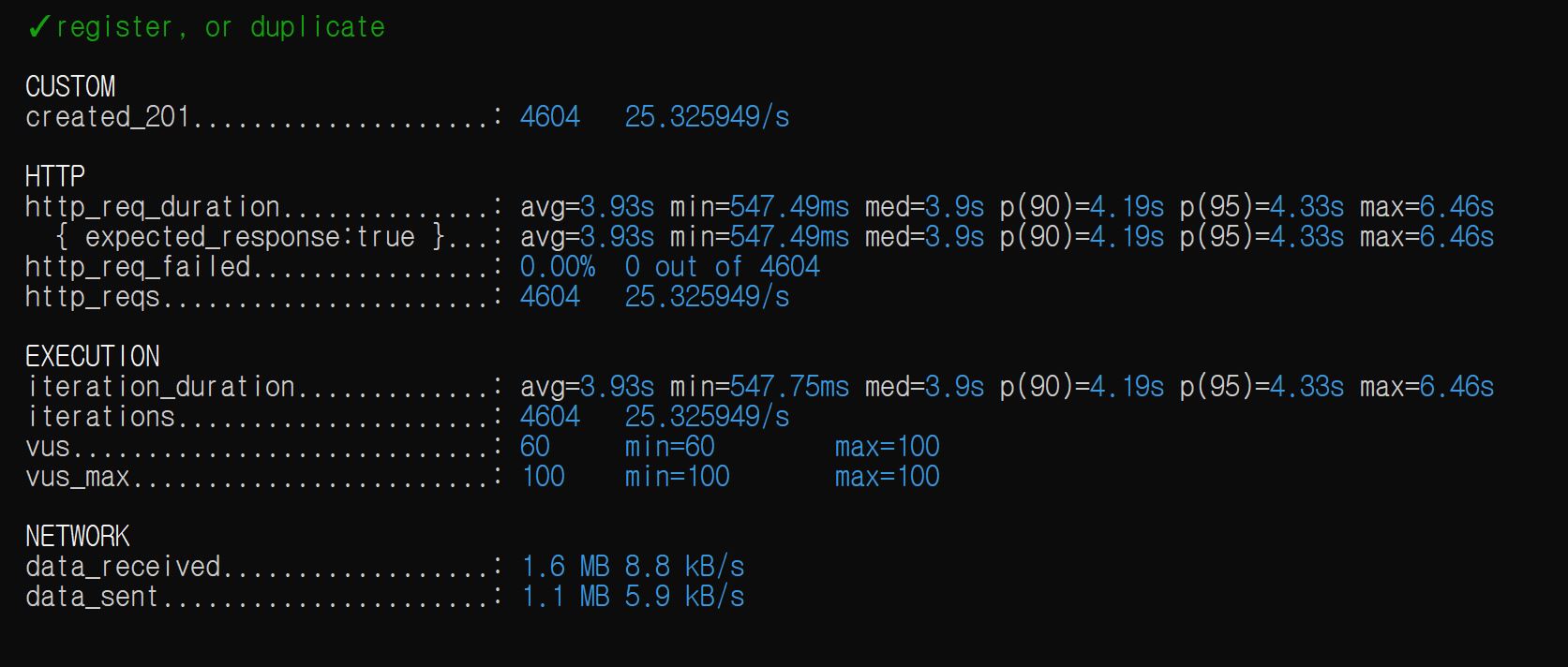Click the green checkmark before register

pyautogui.click(x=38, y=27)
